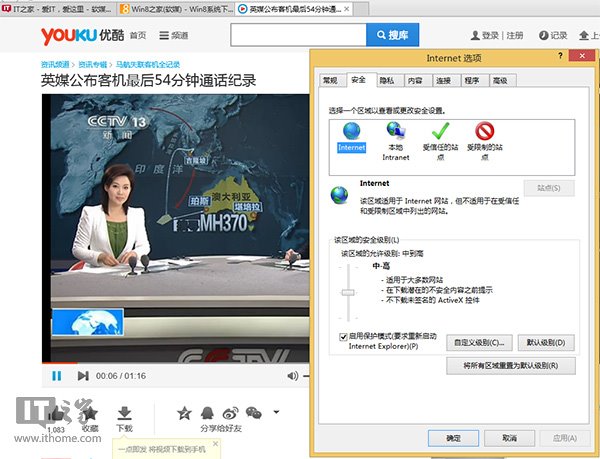Select the Internet zone icon
The height and width of the screenshot is (459, 600).
click(351, 132)
